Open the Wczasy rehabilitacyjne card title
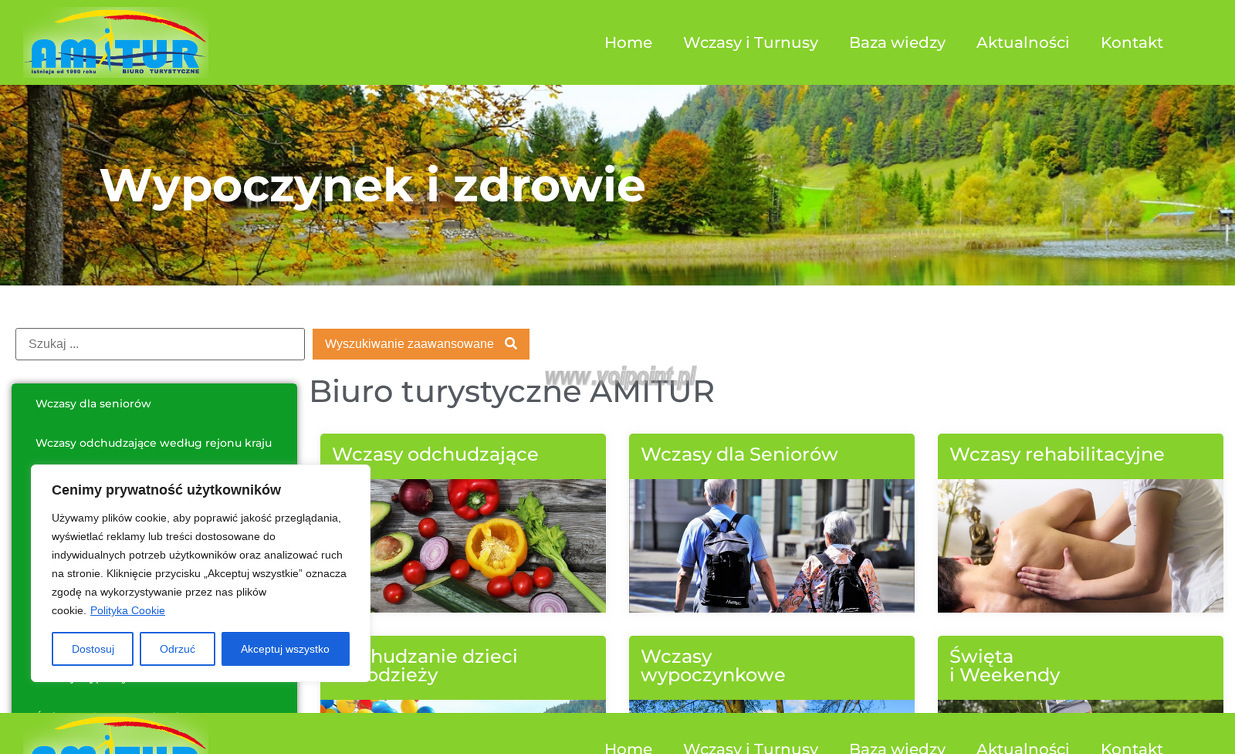Screen dimensions: 1235x754 [1057, 455]
